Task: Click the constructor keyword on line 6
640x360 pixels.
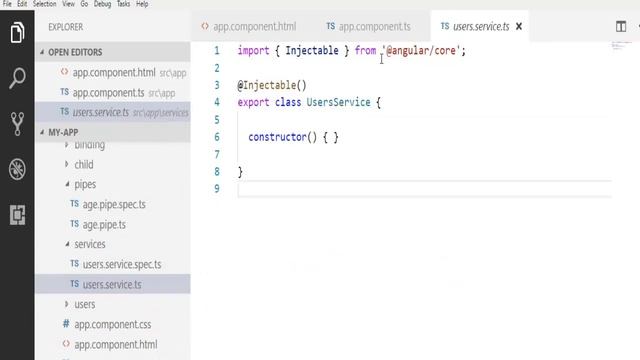Action: tap(277, 137)
